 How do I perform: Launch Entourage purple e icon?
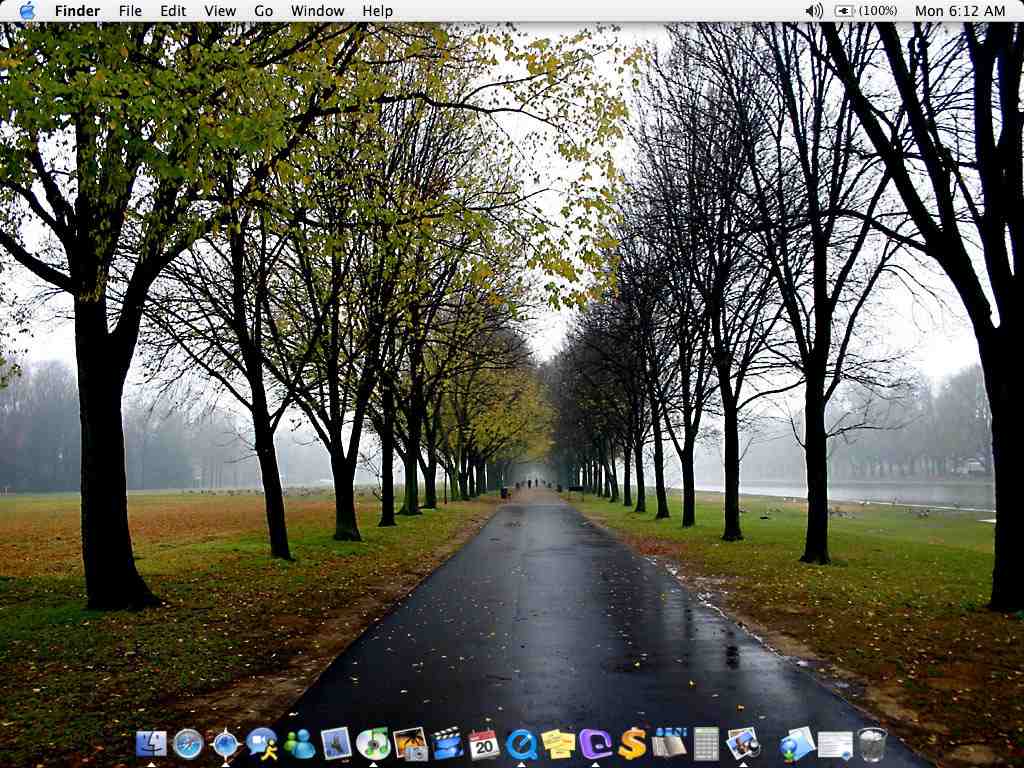point(595,744)
